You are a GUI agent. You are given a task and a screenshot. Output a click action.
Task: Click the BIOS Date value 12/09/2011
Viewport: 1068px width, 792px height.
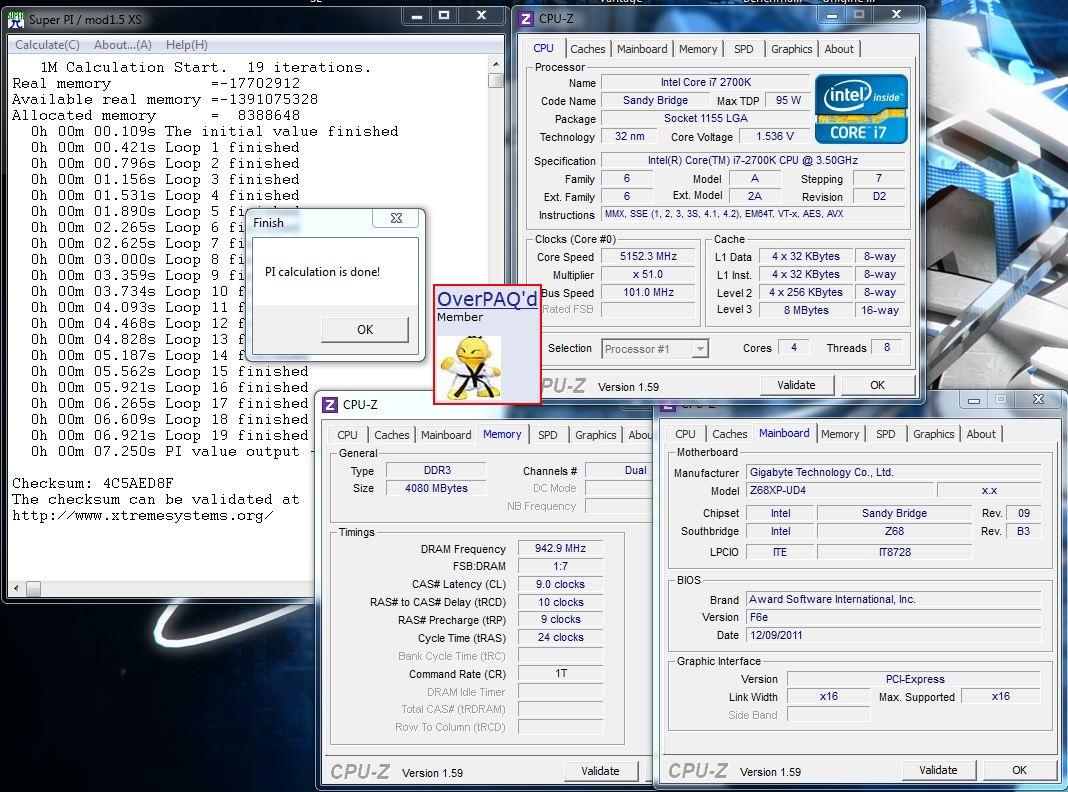coord(894,635)
